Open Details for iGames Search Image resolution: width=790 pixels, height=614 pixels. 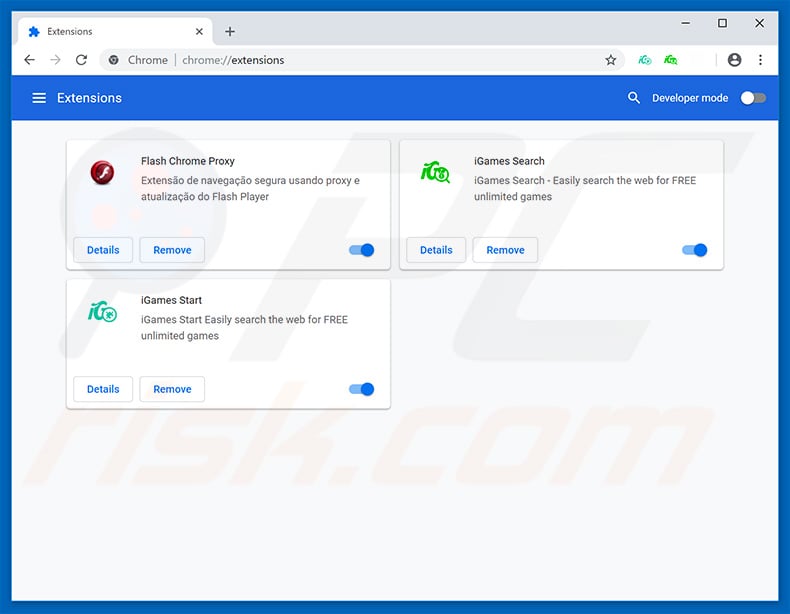click(x=436, y=250)
